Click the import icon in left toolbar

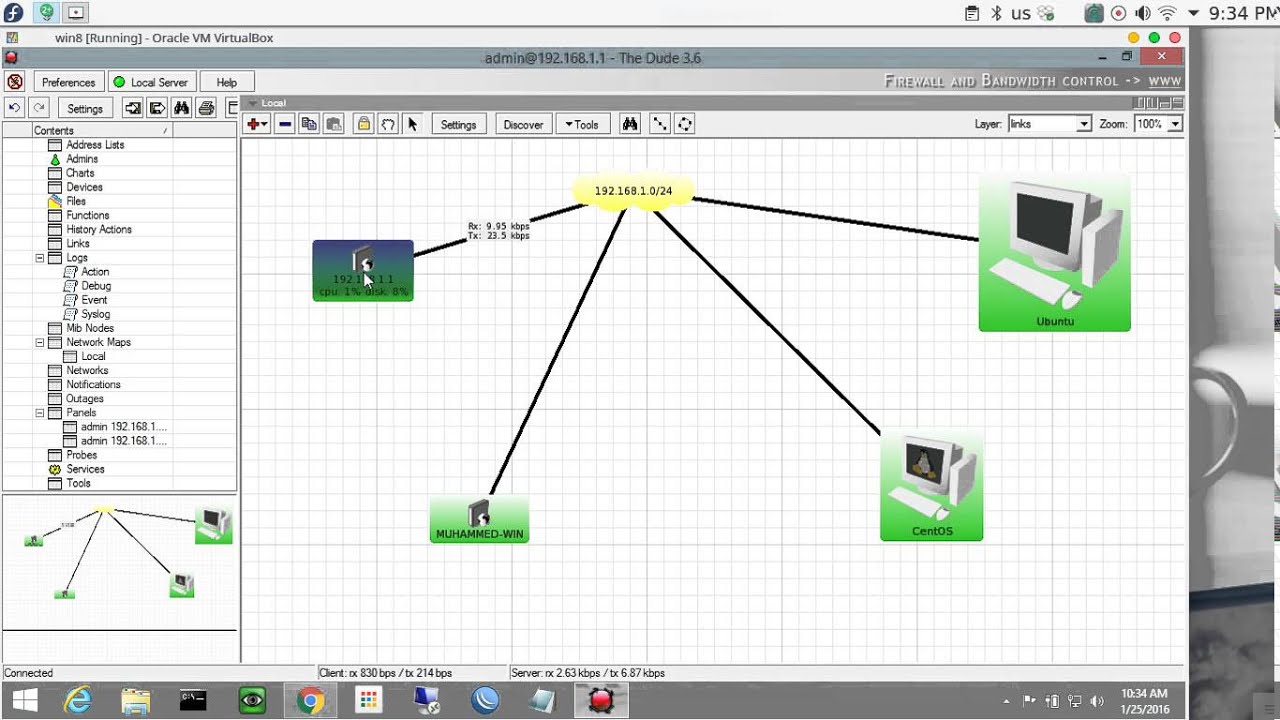[x=132, y=108]
